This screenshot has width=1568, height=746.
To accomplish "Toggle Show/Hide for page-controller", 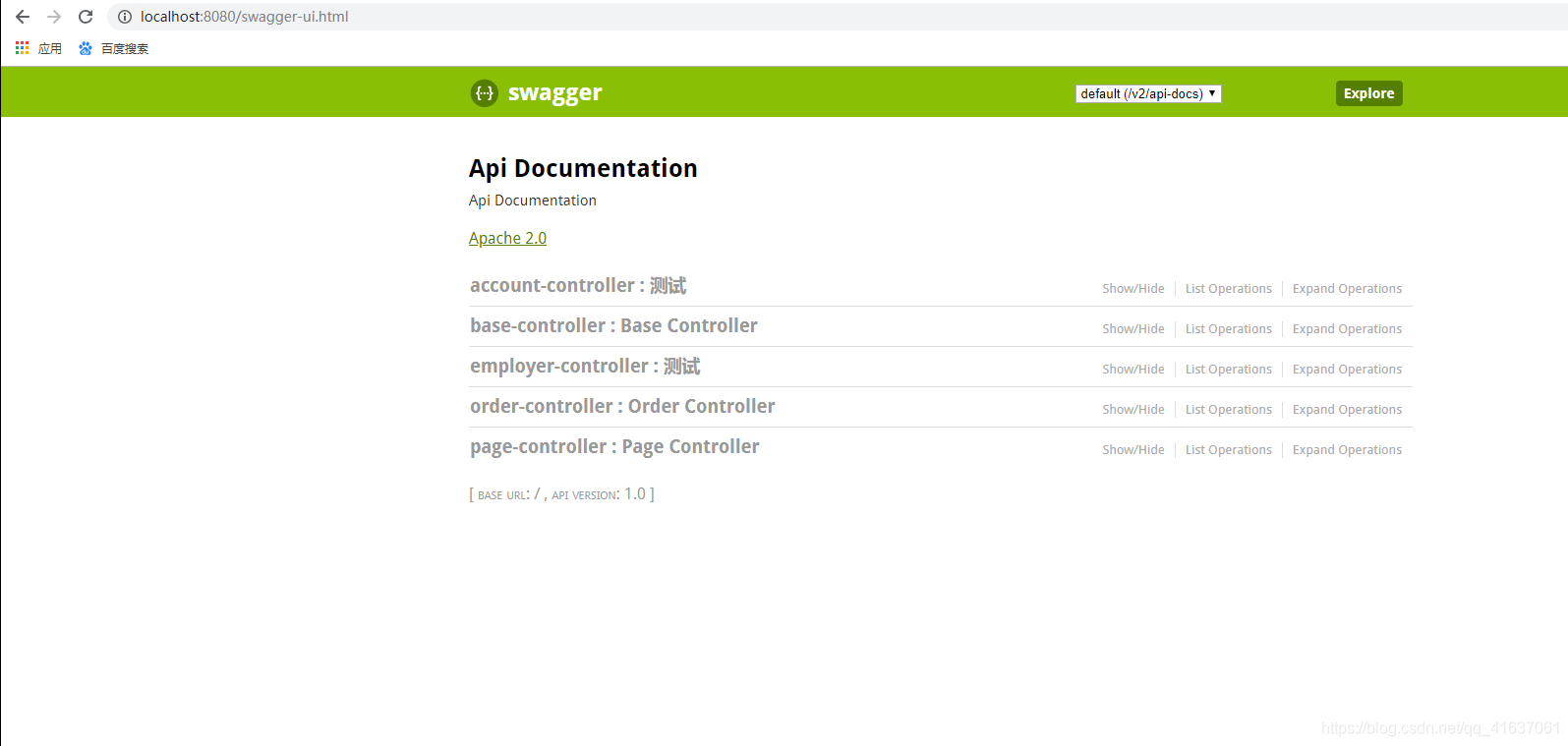I will coord(1132,450).
